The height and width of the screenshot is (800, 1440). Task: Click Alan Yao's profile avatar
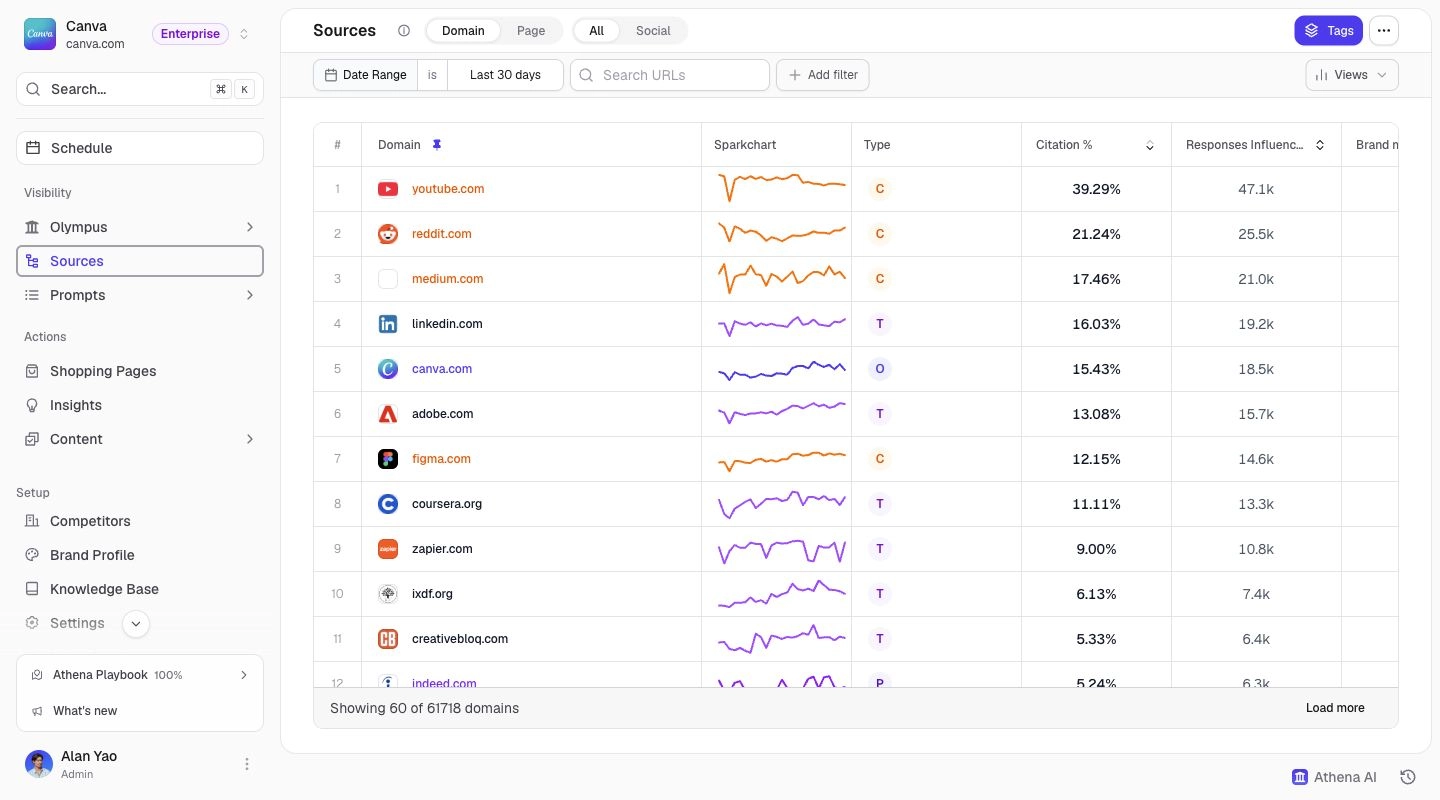click(39, 764)
